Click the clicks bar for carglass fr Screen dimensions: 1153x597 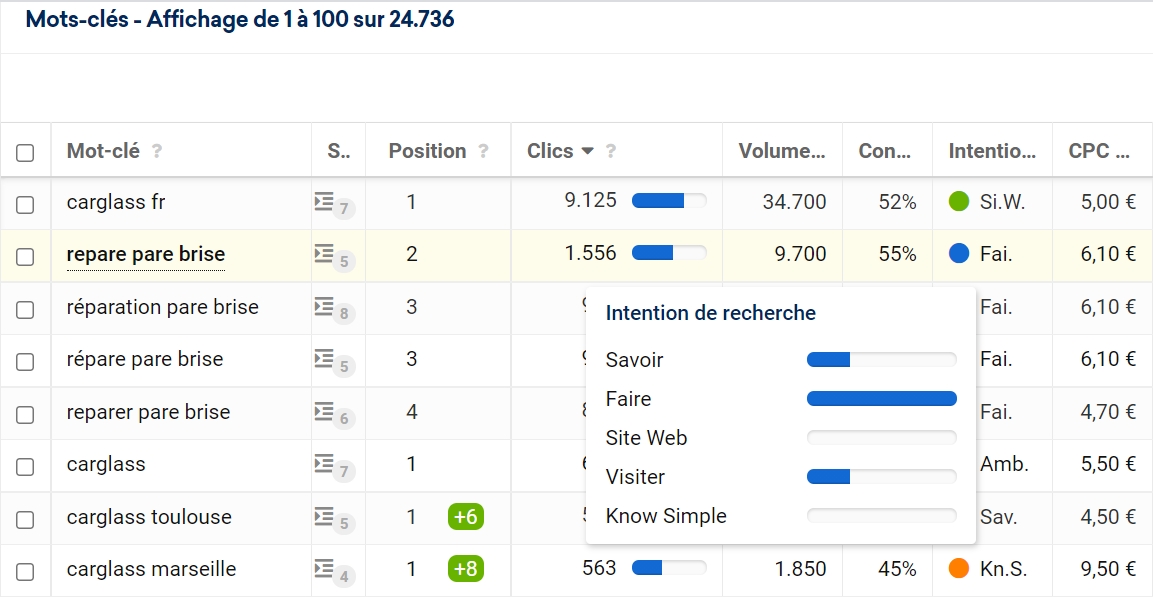(x=669, y=201)
